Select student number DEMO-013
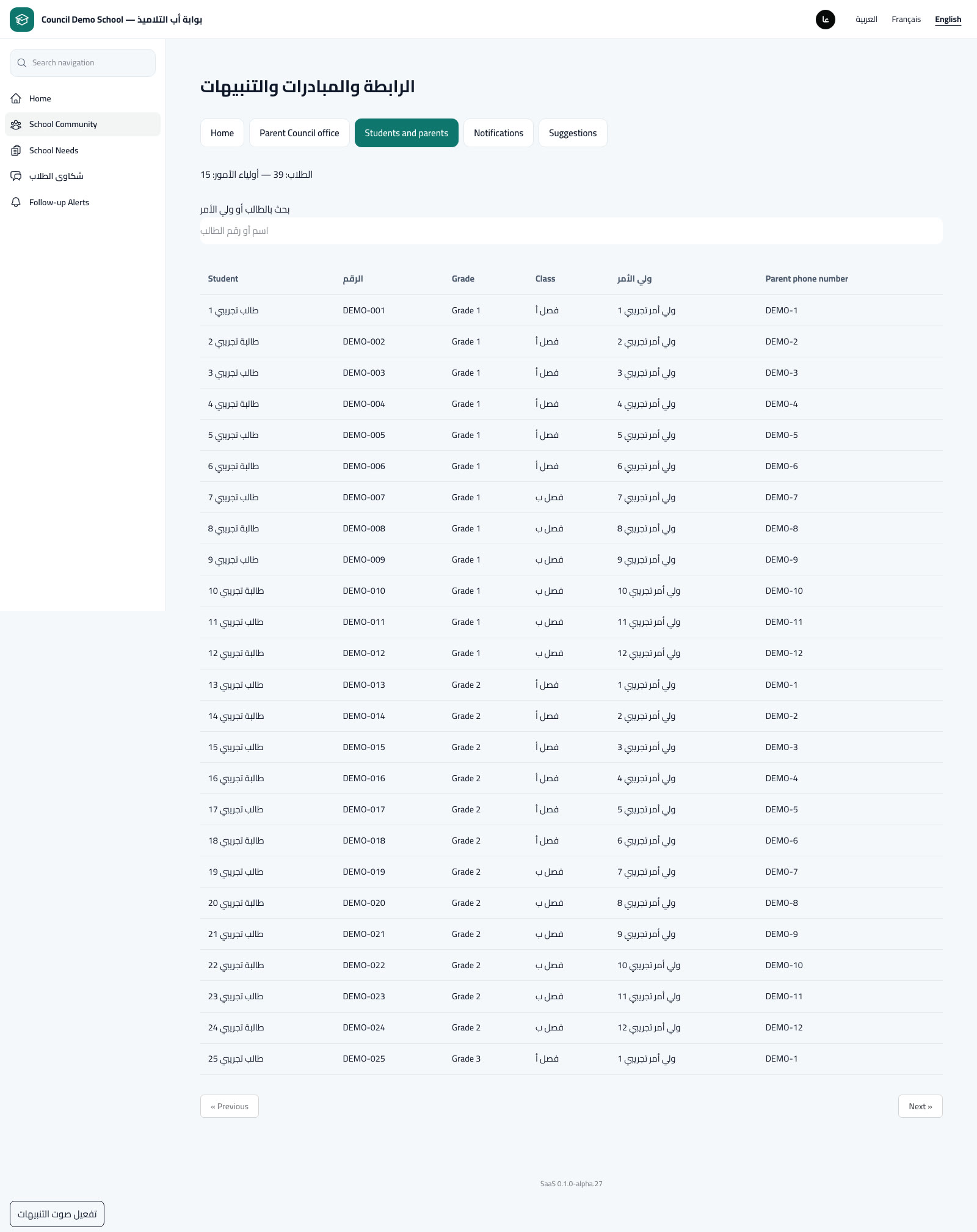This screenshot has height=1232, width=977. pos(364,685)
